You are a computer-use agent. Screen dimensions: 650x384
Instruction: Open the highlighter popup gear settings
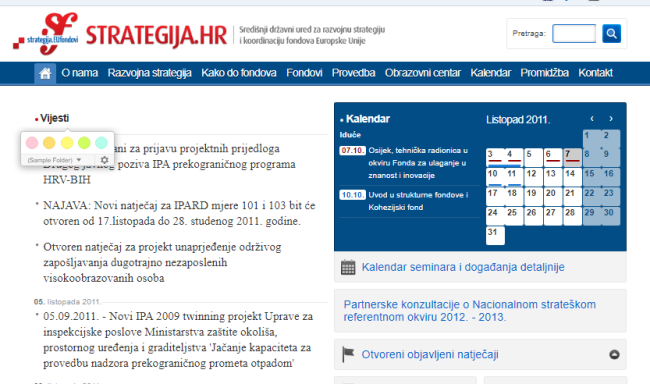(x=104, y=160)
